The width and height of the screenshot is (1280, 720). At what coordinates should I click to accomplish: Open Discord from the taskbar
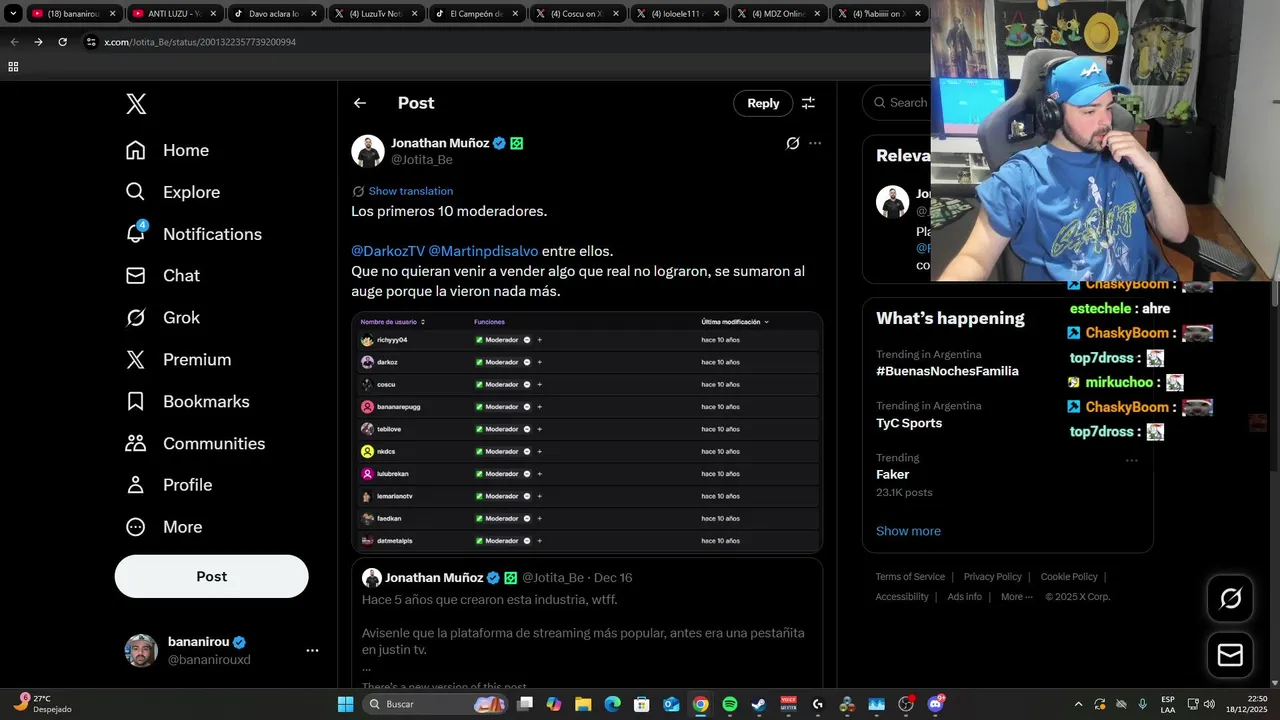[936, 704]
